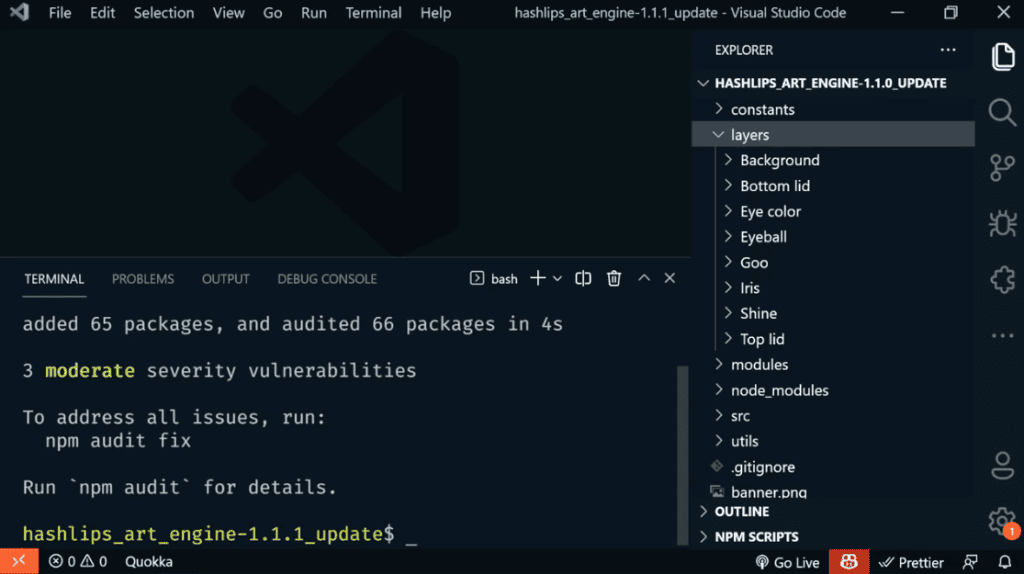Open the Edit menu
Viewport: 1024px width, 574px height.
(102, 12)
